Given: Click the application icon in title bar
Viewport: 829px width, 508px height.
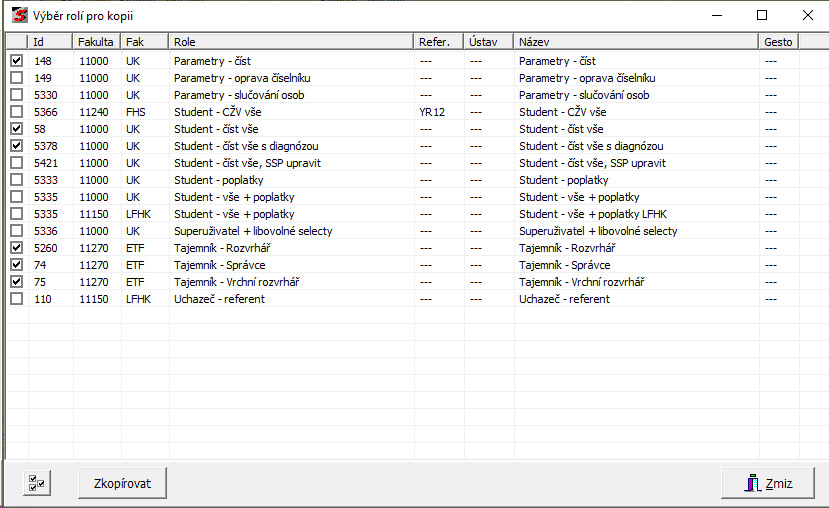Looking at the screenshot, I should click(18, 16).
